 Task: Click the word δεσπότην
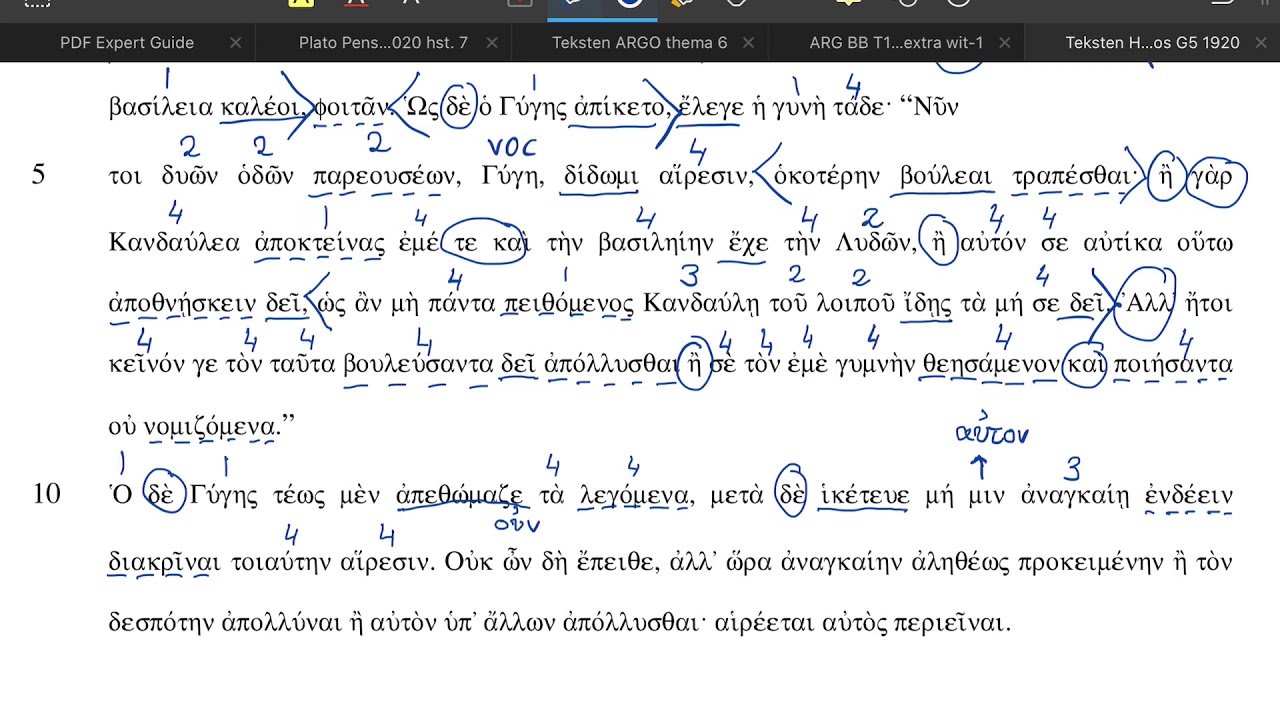[x=161, y=623]
